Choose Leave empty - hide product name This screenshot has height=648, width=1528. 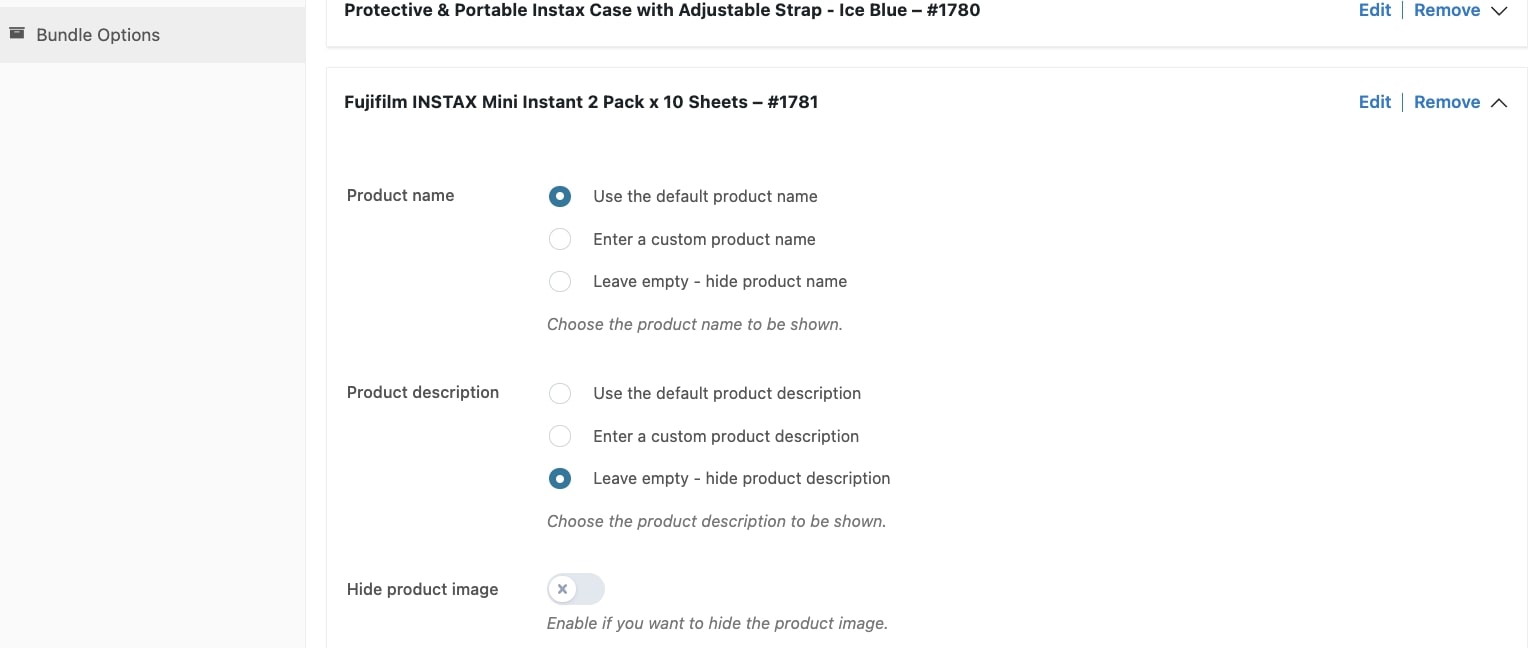tap(560, 281)
